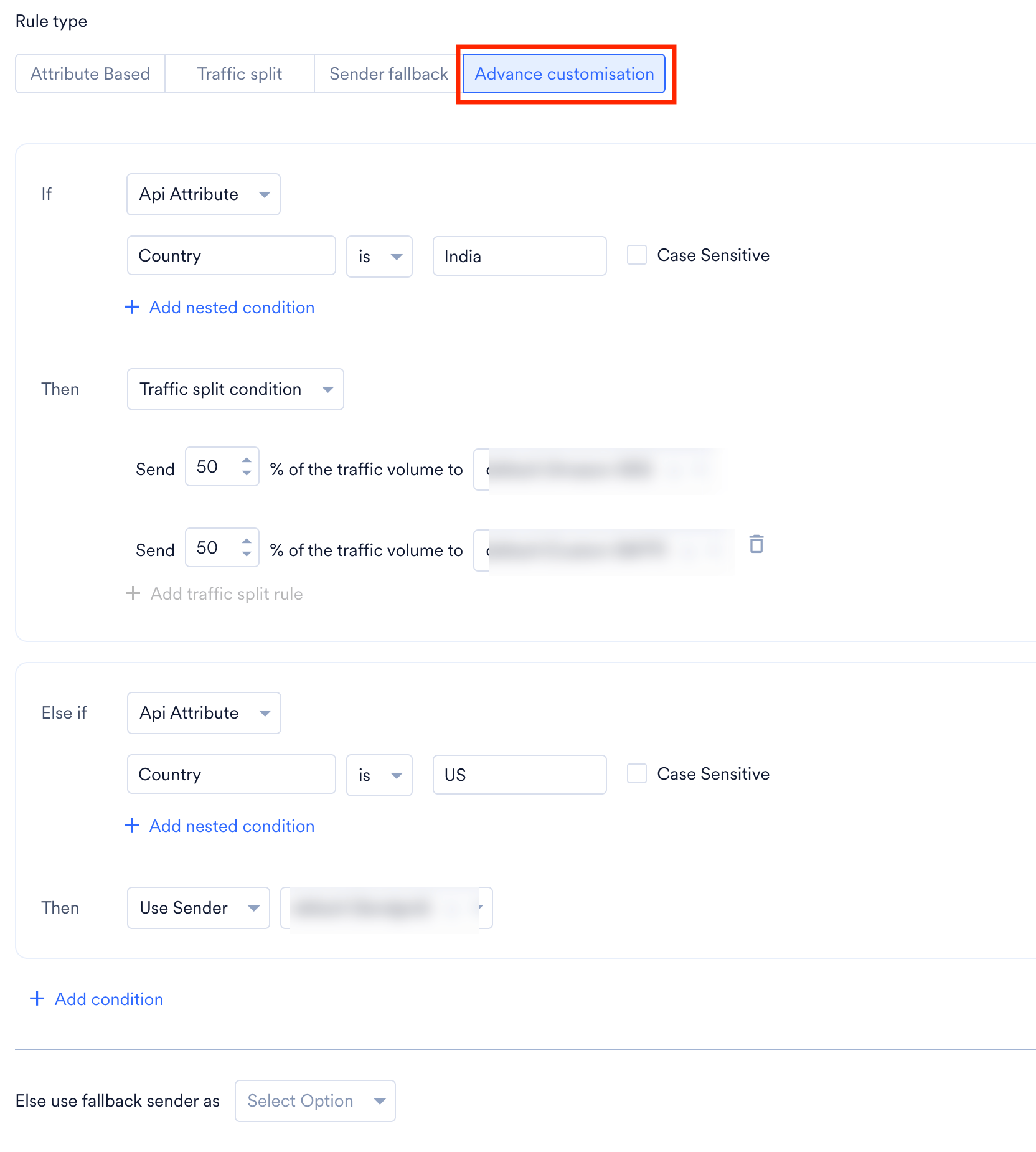Screen dimensions: 1036x1152
Task: Open the 'is' operator dropdown for India
Action: pos(379,256)
